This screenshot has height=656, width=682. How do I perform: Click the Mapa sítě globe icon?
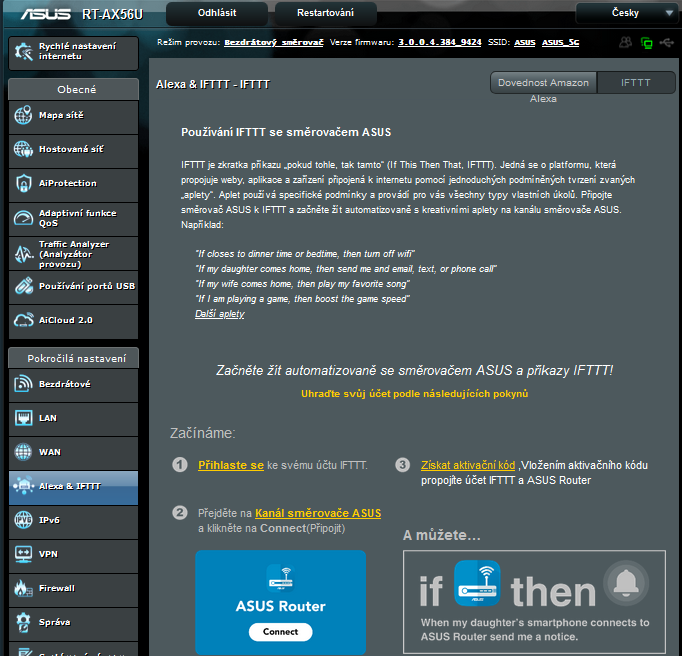tap(24, 116)
